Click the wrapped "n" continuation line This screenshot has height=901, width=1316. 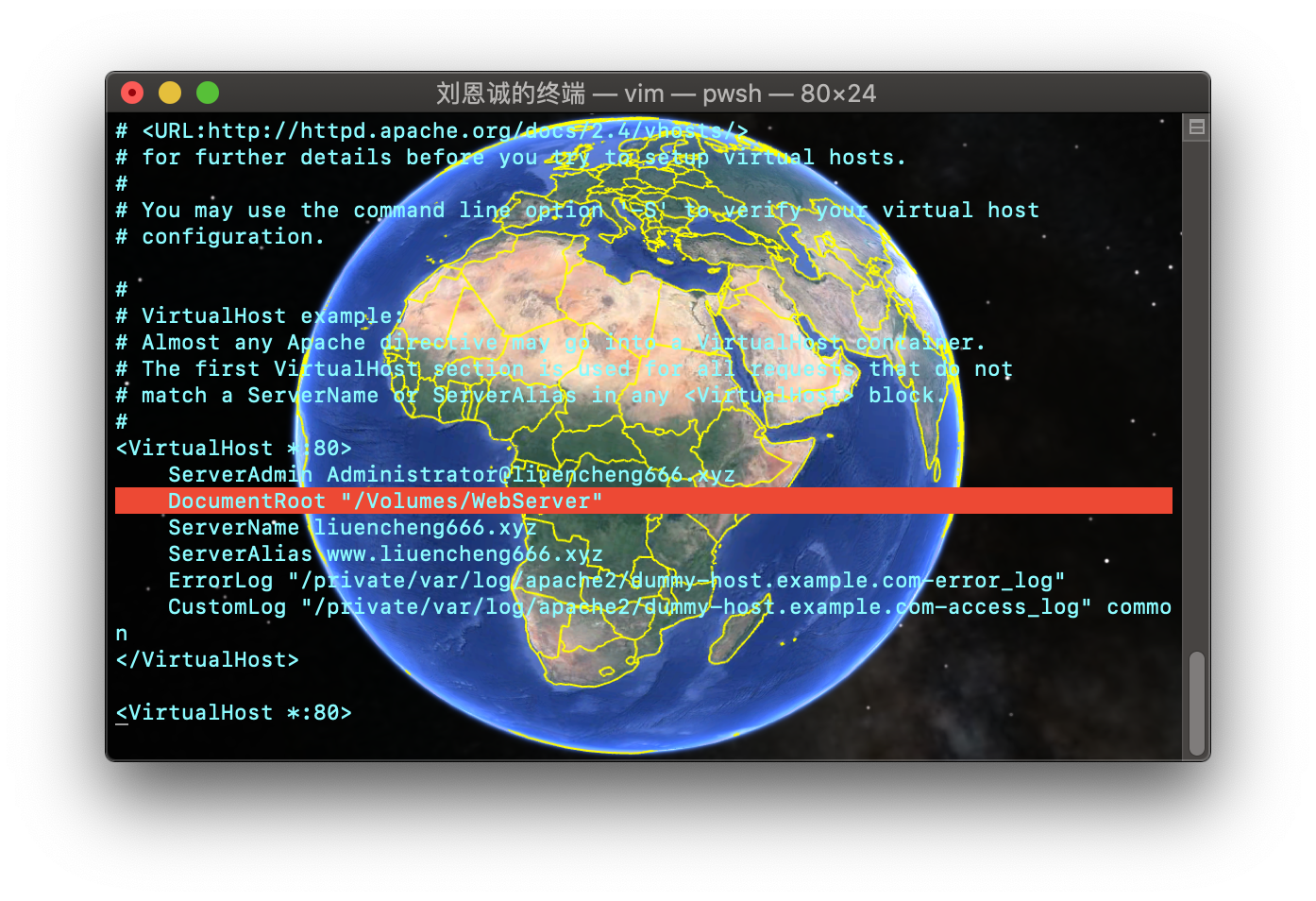122,634
